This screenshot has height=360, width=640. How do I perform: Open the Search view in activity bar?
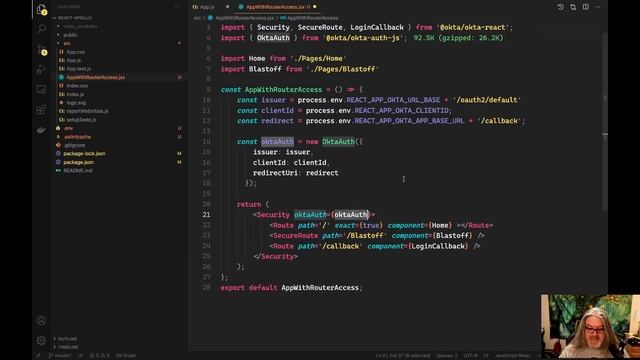[x=41, y=29]
